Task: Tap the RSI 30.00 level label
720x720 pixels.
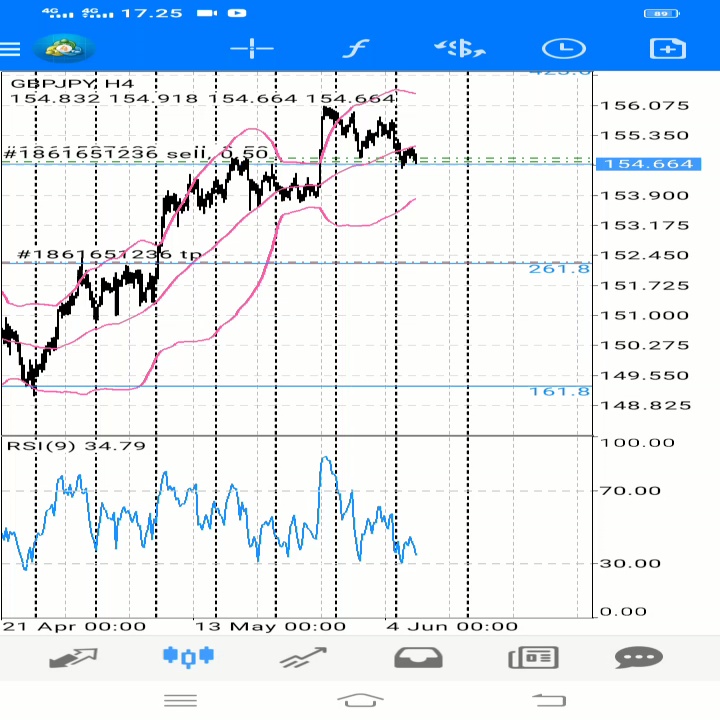Action: coord(630,563)
